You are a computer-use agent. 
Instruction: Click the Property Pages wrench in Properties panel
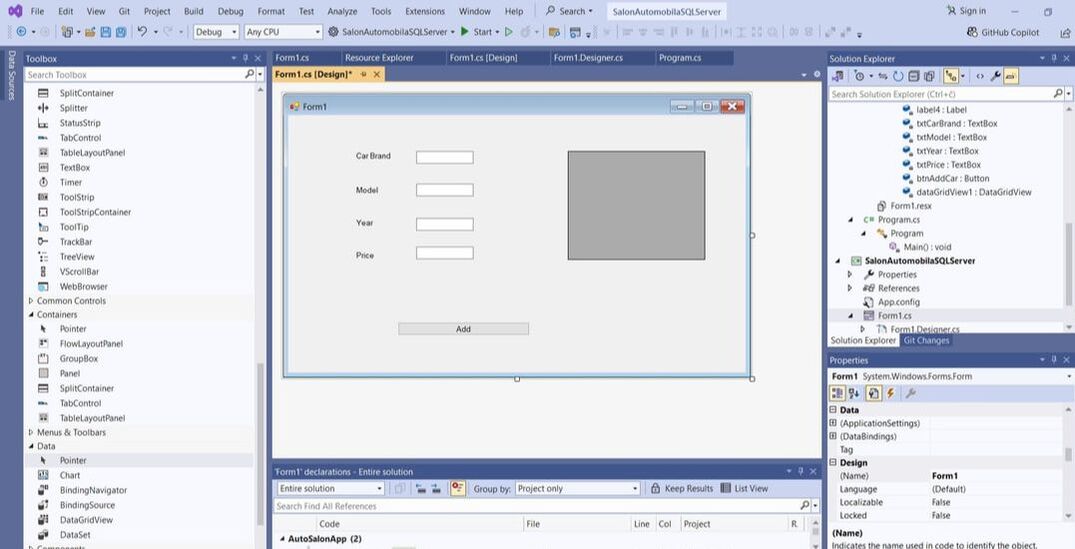pos(910,393)
